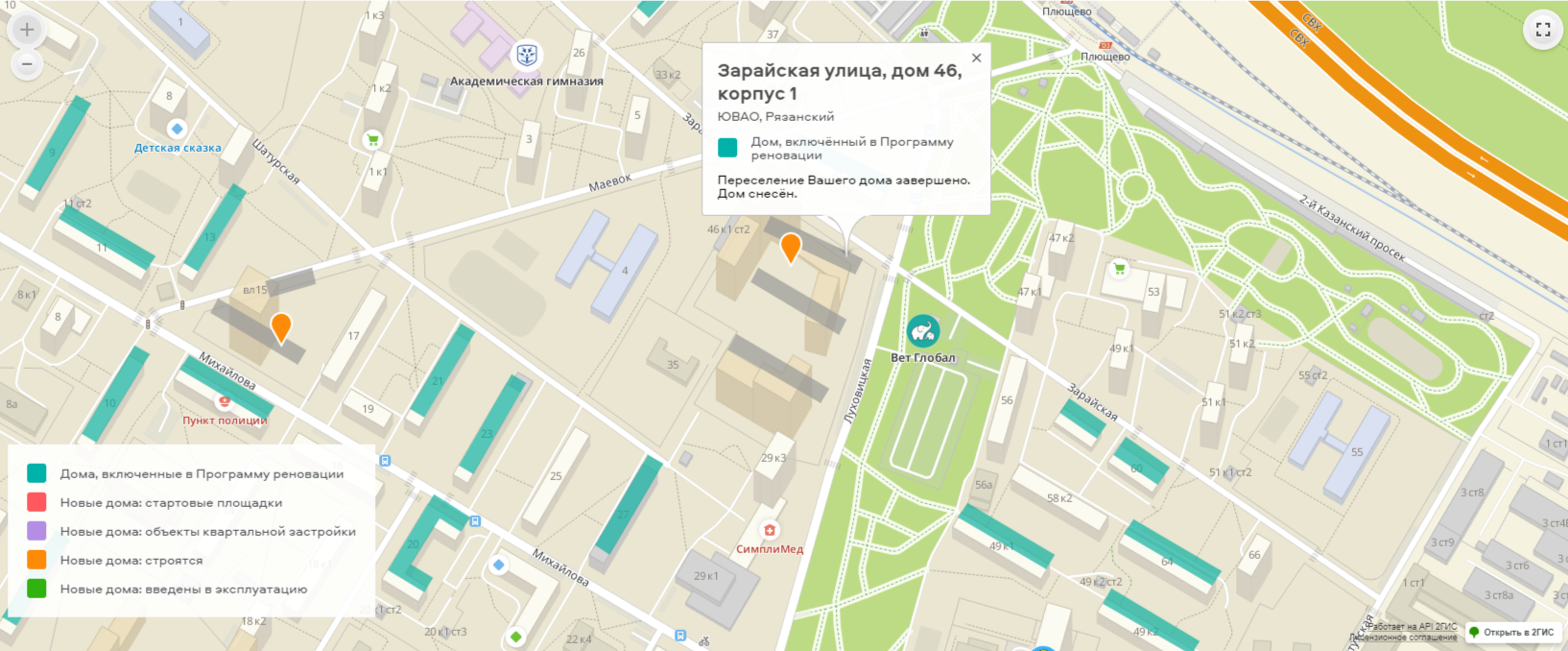This screenshot has height=651, width=1568.
Task: Click the Вет Глобал label
Action: coord(923,357)
